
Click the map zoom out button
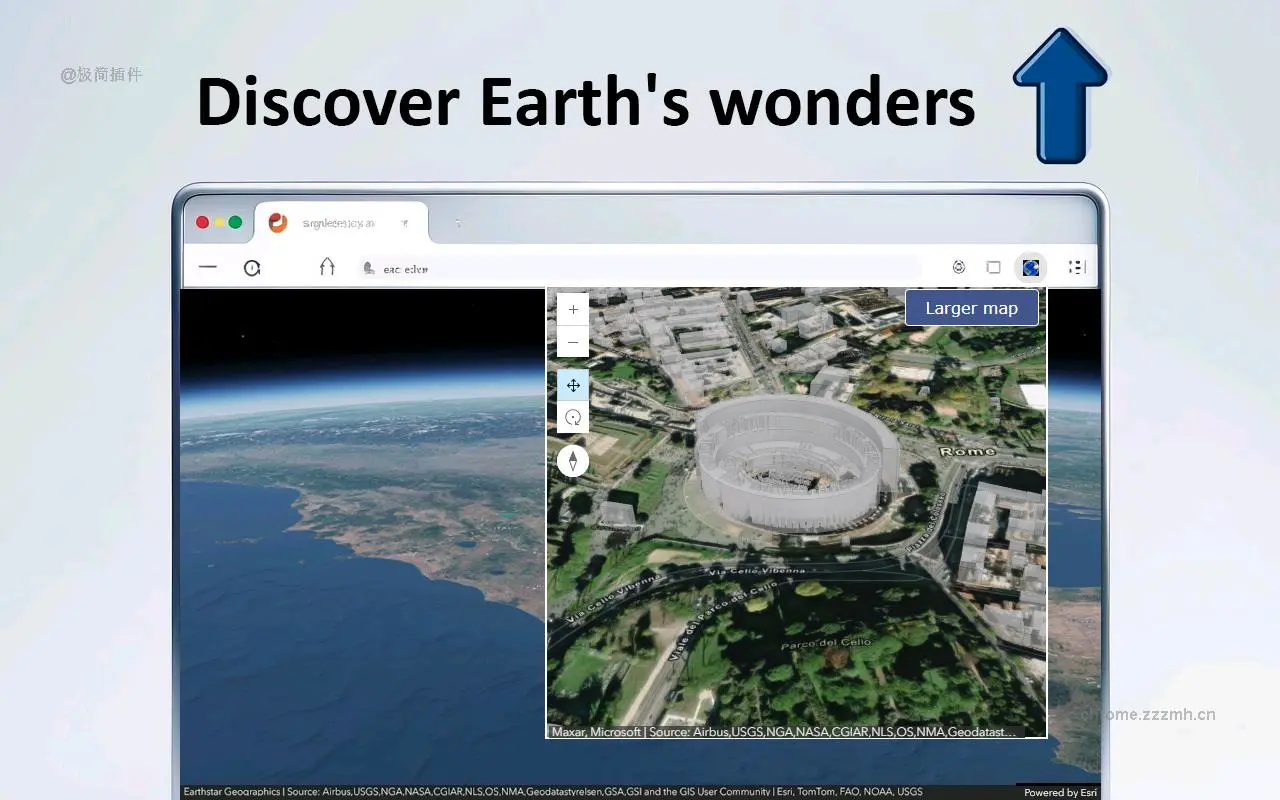coord(573,342)
